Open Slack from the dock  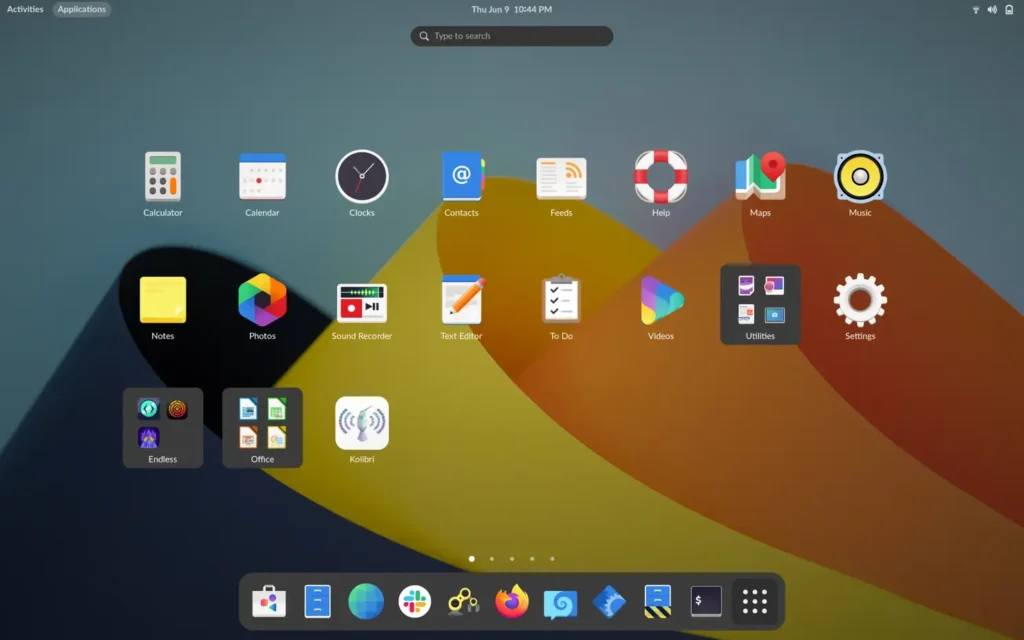pyautogui.click(x=415, y=601)
